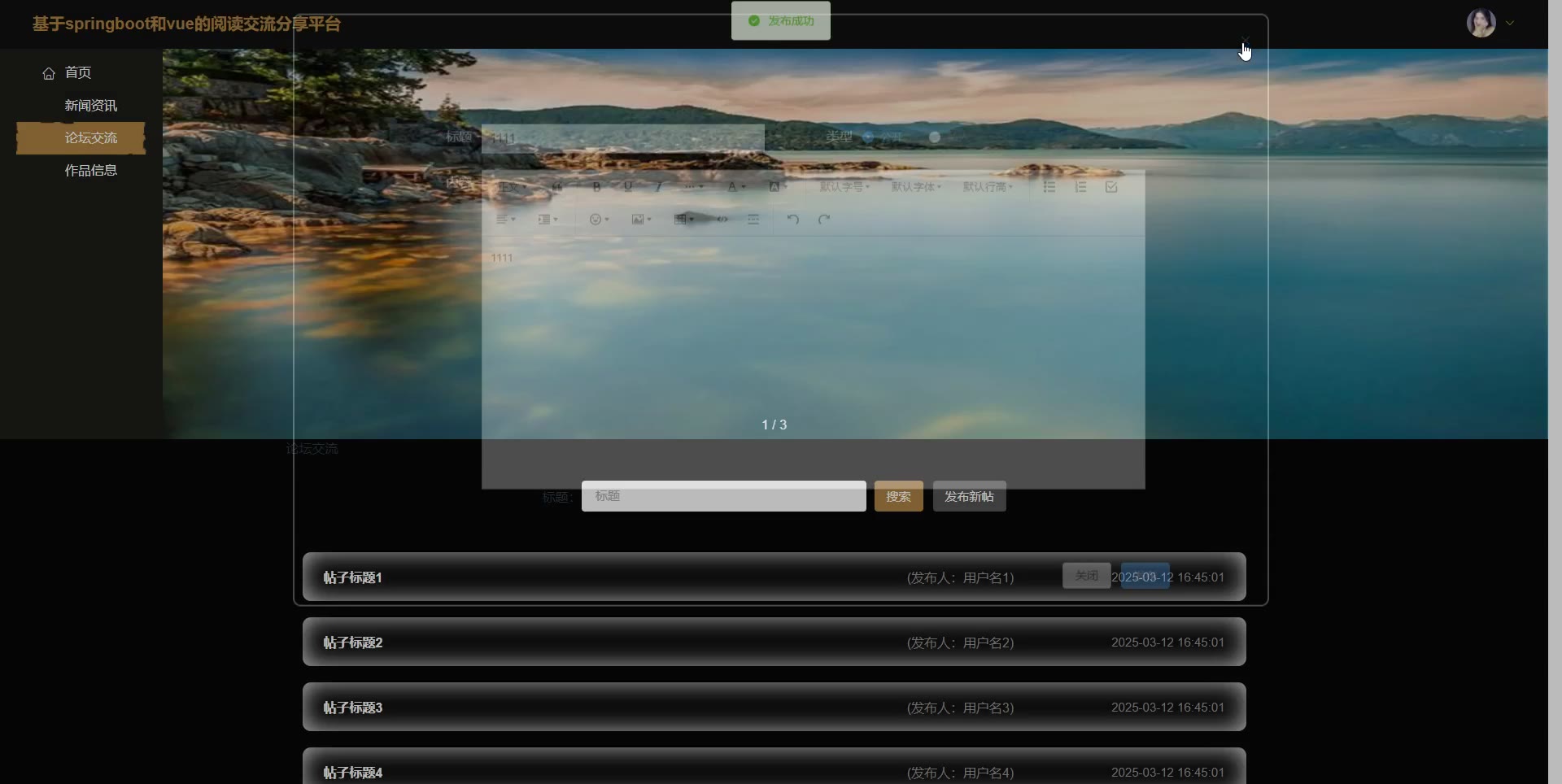1562x784 pixels.
Task: Click the redo arrow in the editor
Action: [x=823, y=220]
